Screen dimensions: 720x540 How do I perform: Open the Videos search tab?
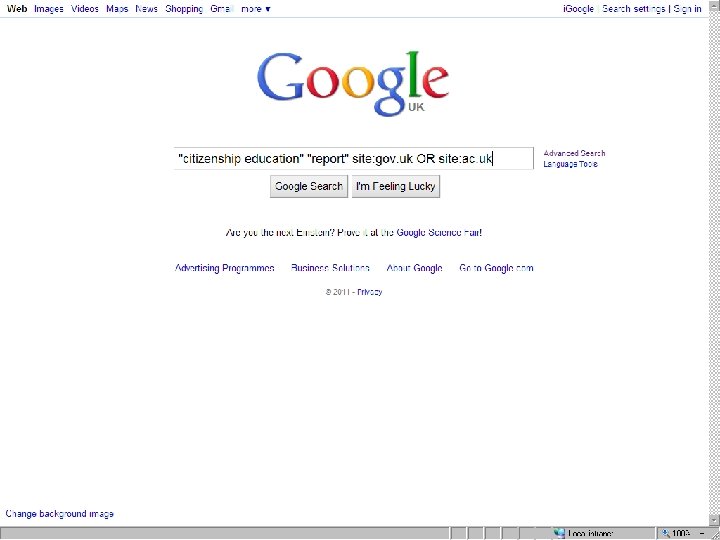point(85,9)
